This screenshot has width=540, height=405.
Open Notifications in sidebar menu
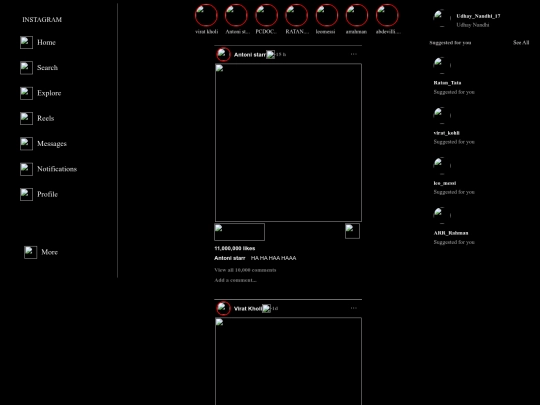pos(57,169)
